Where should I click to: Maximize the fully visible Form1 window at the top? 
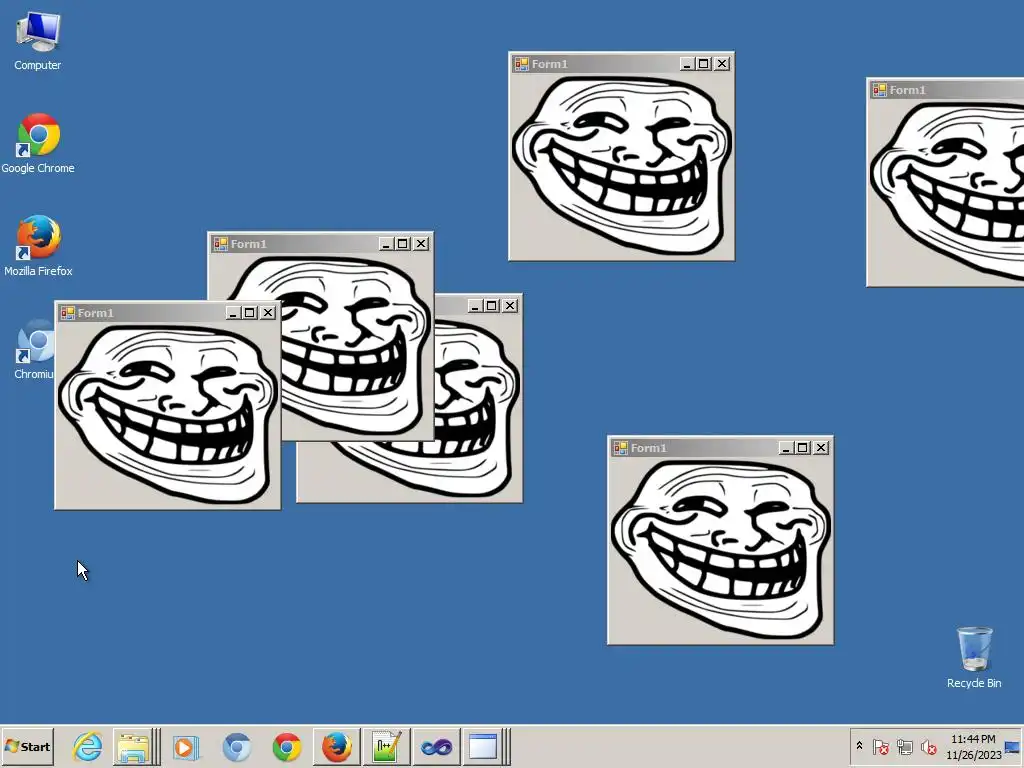pyautogui.click(x=704, y=63)
